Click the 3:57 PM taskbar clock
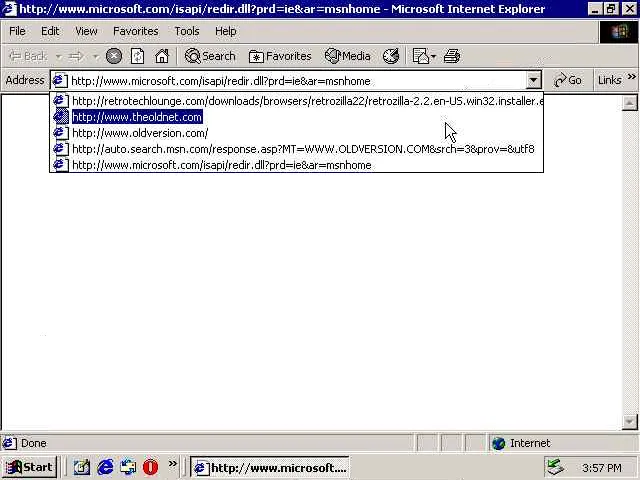The image size is (640, 480). (602, 468)
